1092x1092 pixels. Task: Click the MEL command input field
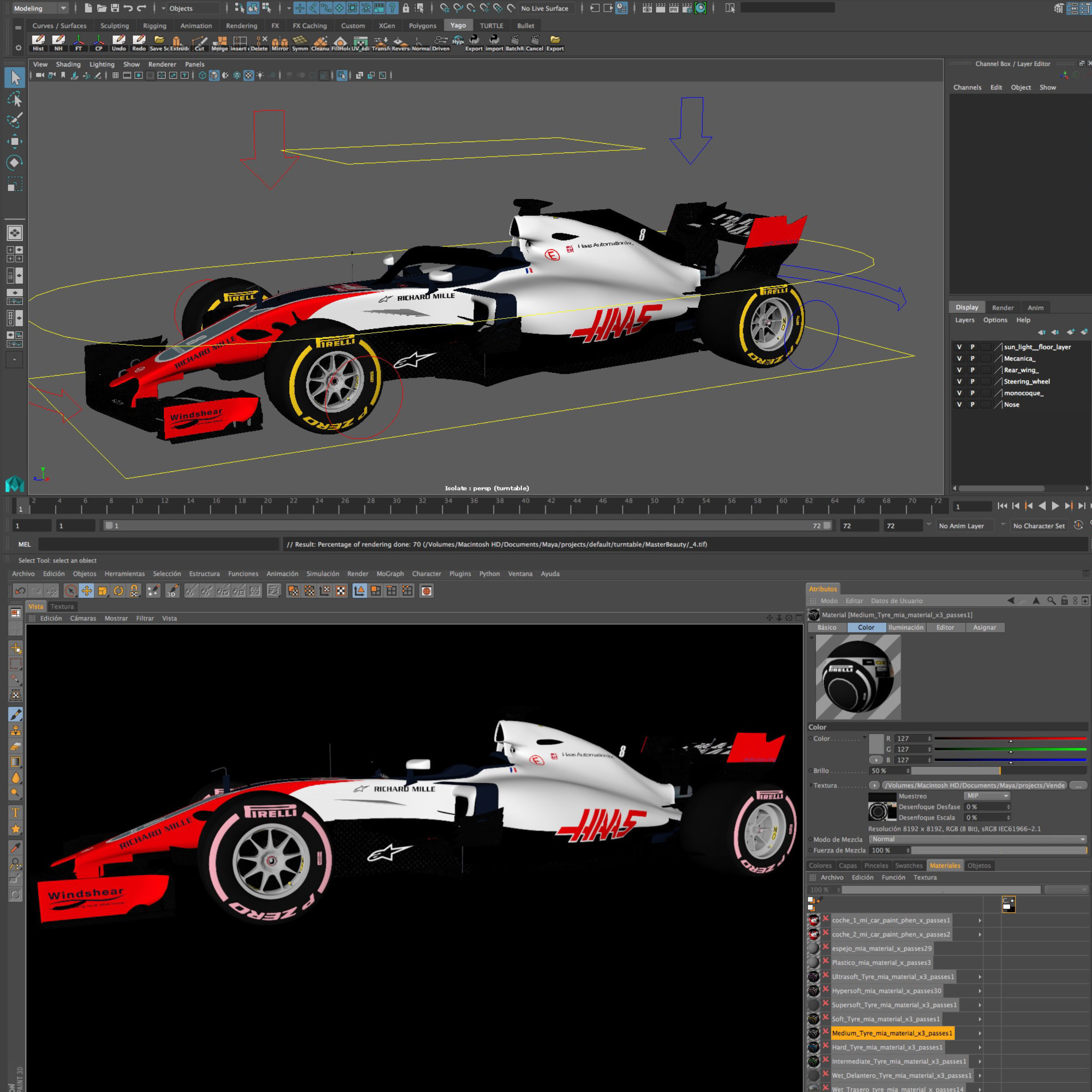pyautogui.click(x=159, y=544)
